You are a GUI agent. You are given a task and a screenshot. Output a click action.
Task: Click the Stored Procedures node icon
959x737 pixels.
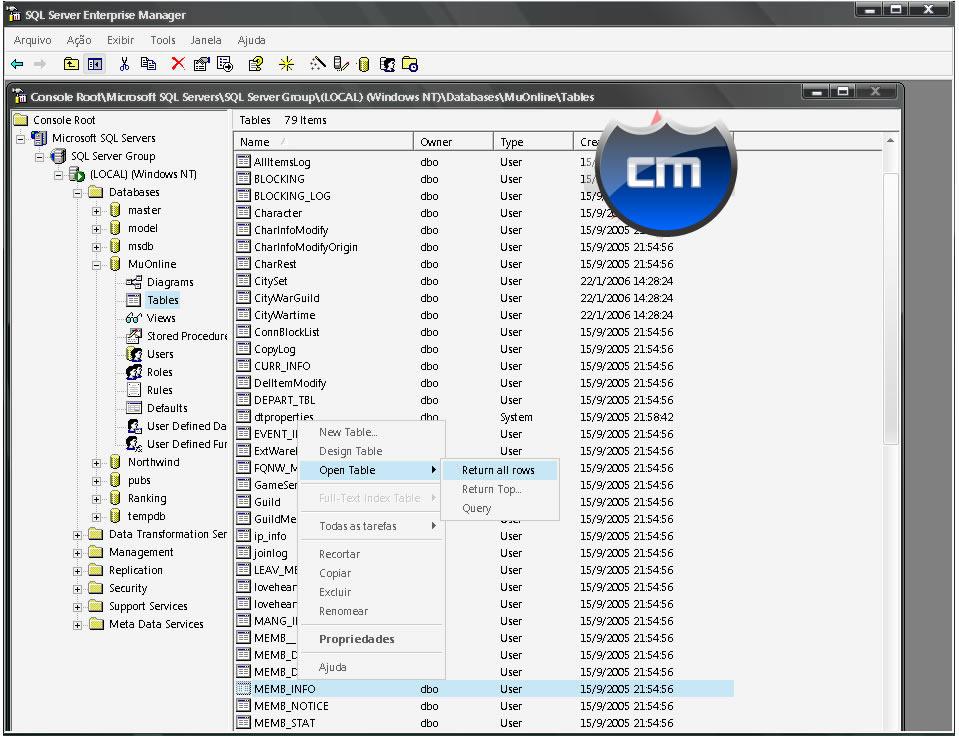(x=134, y=335)
